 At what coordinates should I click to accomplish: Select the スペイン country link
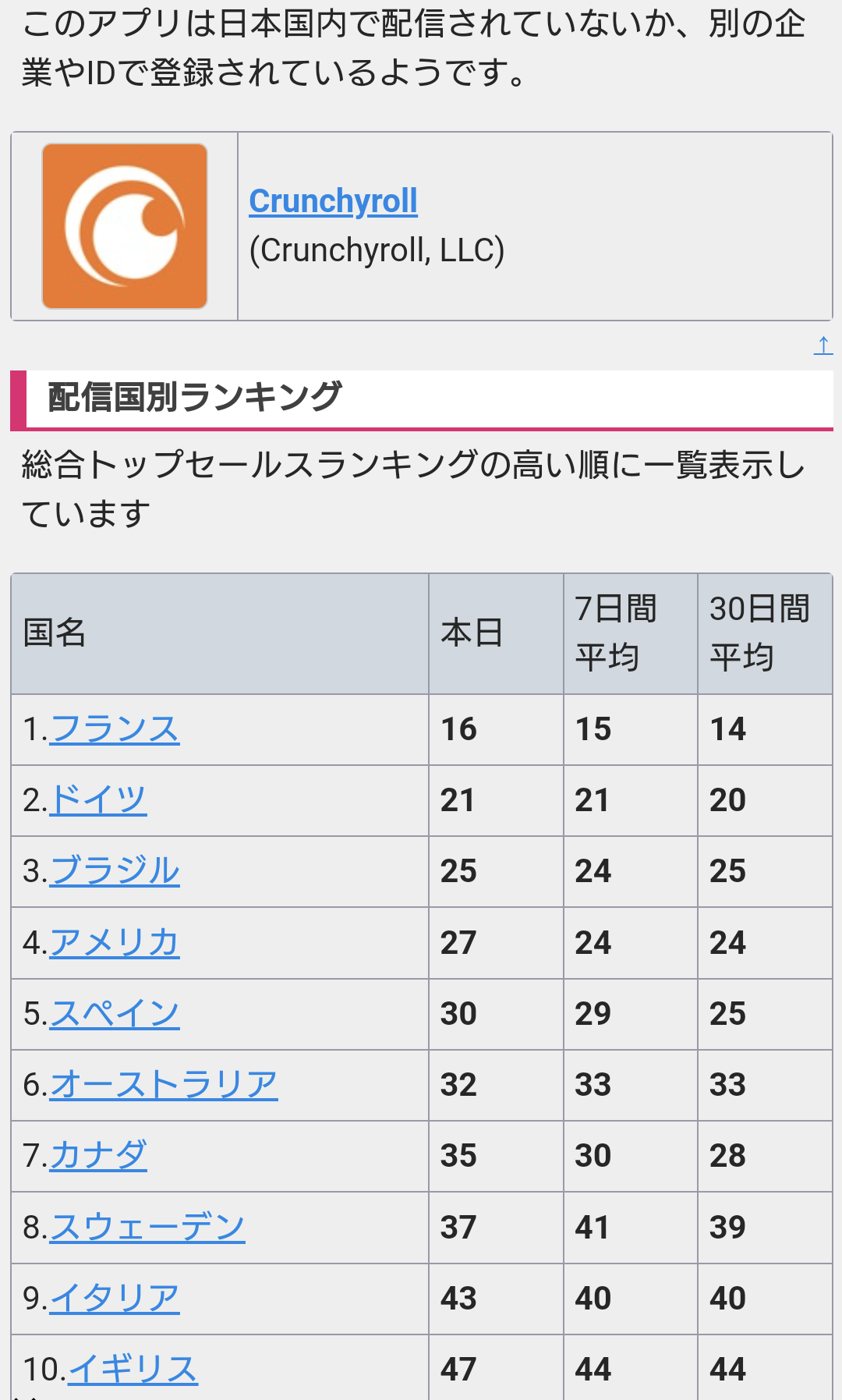115,1014
